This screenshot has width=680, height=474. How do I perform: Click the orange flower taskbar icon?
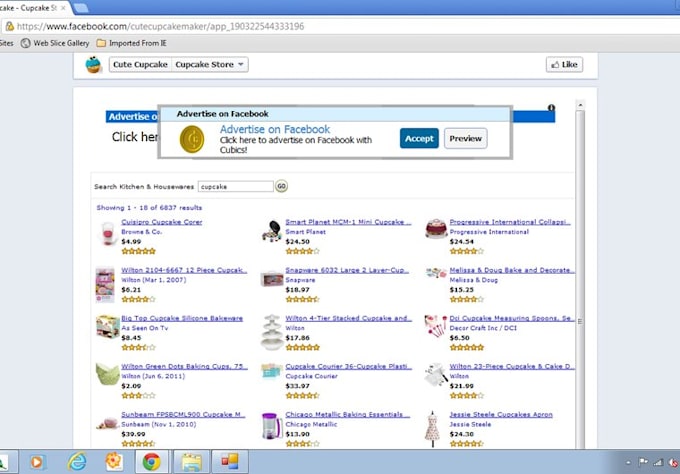tap(114, 461)
